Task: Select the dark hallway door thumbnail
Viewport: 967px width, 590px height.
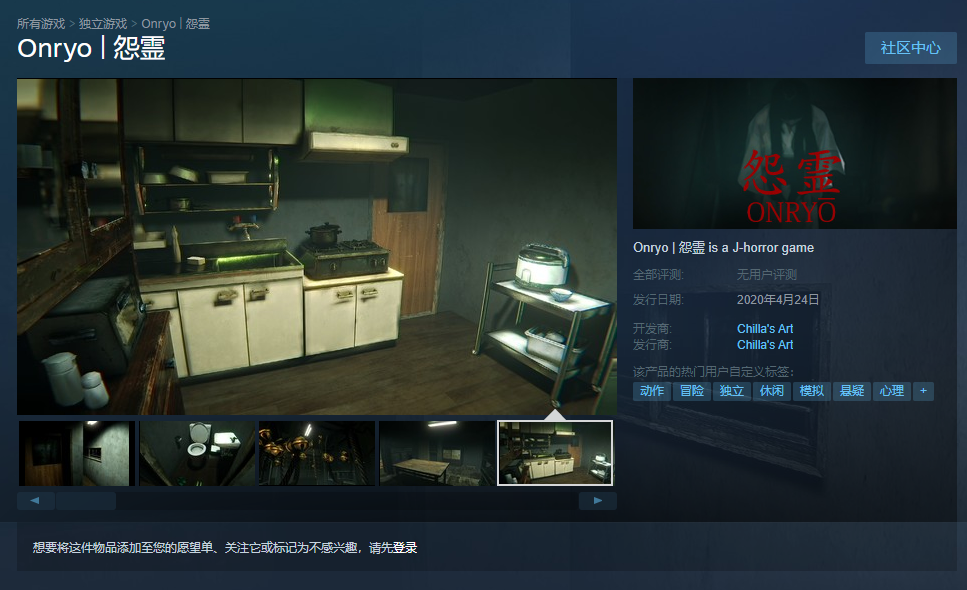Action: coord(76,453)
